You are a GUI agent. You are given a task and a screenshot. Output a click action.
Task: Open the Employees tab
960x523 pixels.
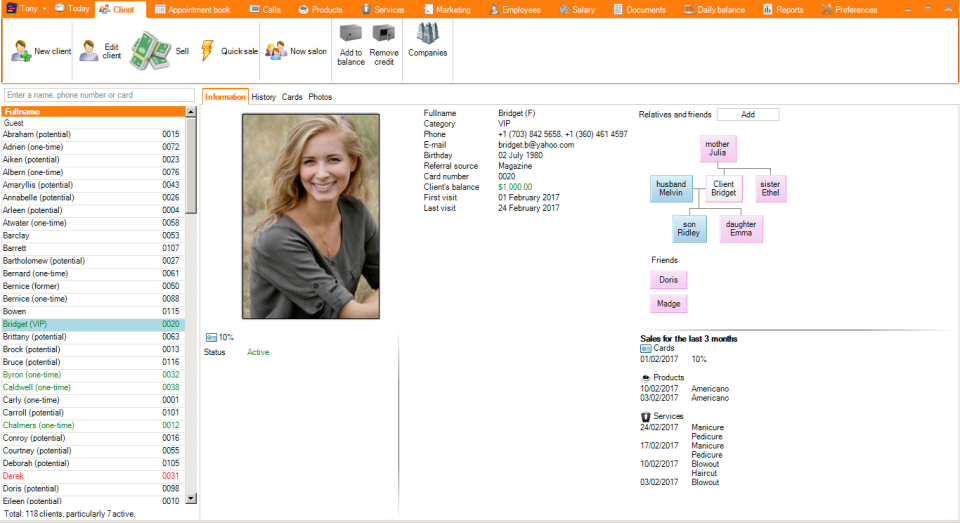[x=514, y=10]
